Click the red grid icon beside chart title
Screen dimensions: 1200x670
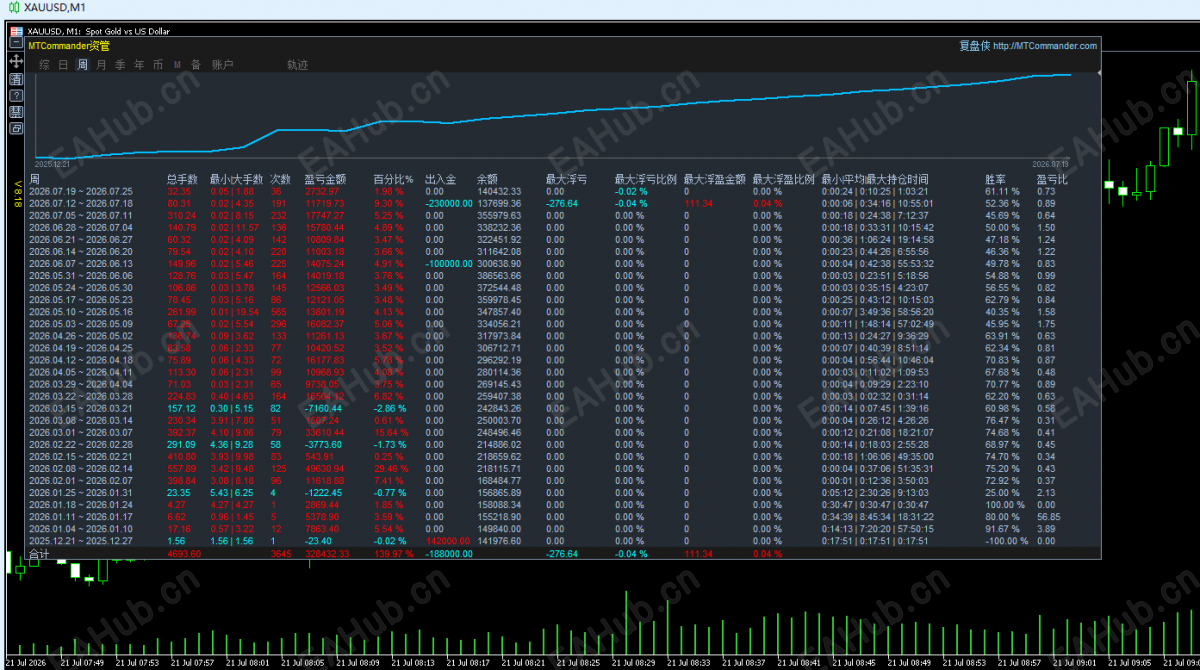(17, 31)
